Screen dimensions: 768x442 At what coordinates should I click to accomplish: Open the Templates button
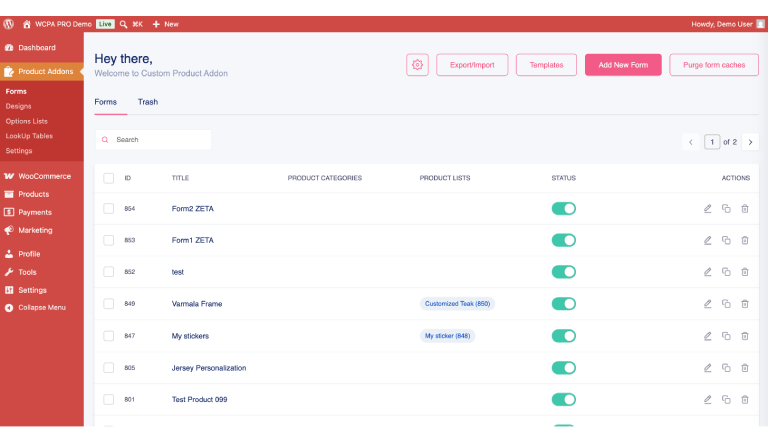(x=546, y=65)
